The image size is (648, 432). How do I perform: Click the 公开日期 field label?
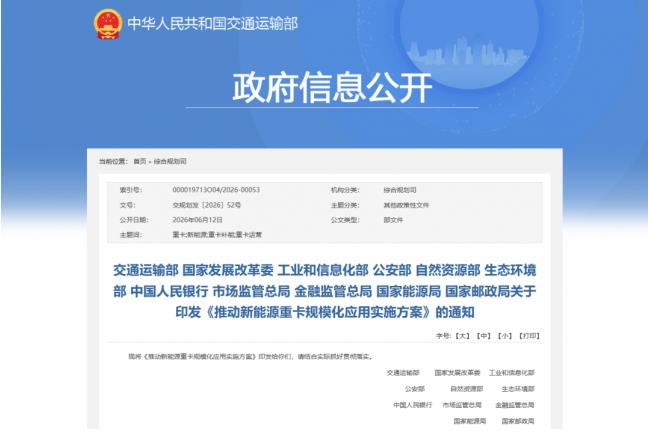134,220
